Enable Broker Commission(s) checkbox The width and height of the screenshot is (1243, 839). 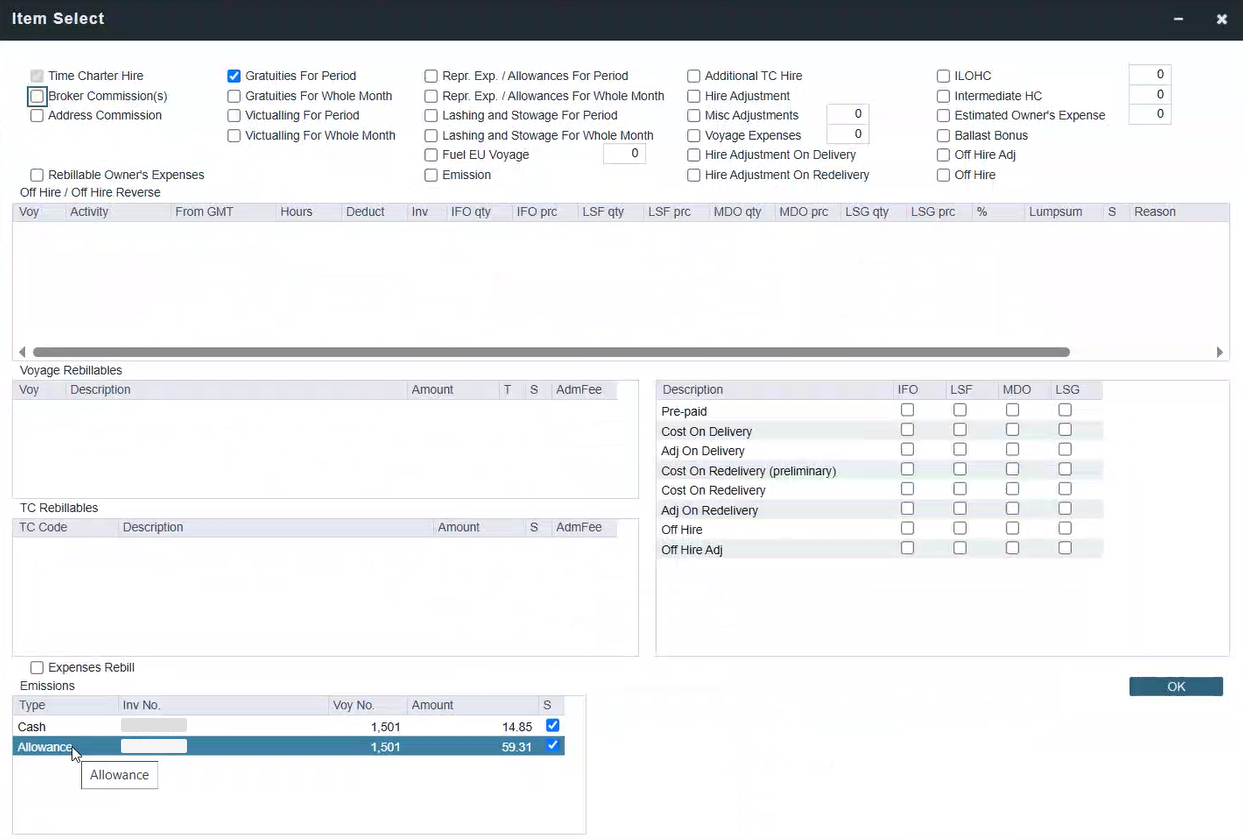(37, 96)
